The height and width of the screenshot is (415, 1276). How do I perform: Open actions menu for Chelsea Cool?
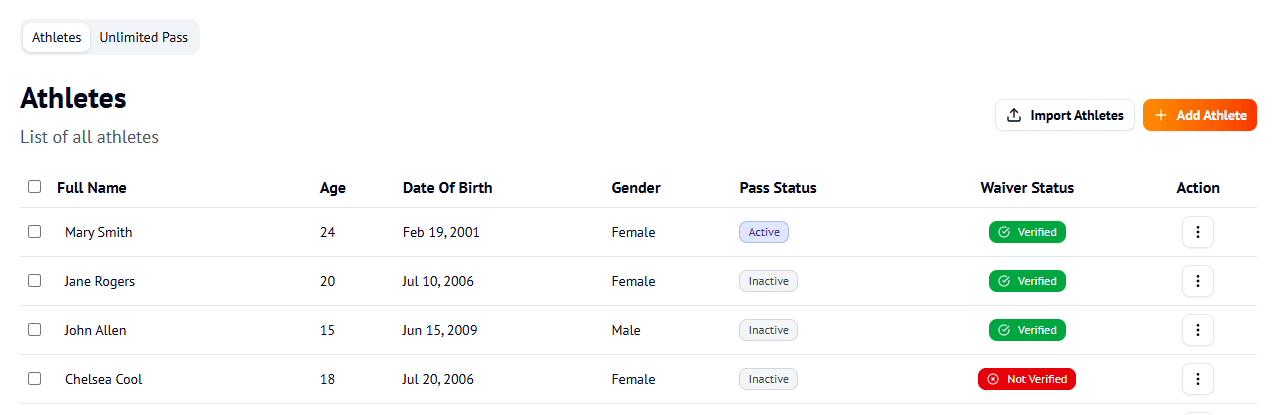pyautogui.click(x=1197, y=379)
